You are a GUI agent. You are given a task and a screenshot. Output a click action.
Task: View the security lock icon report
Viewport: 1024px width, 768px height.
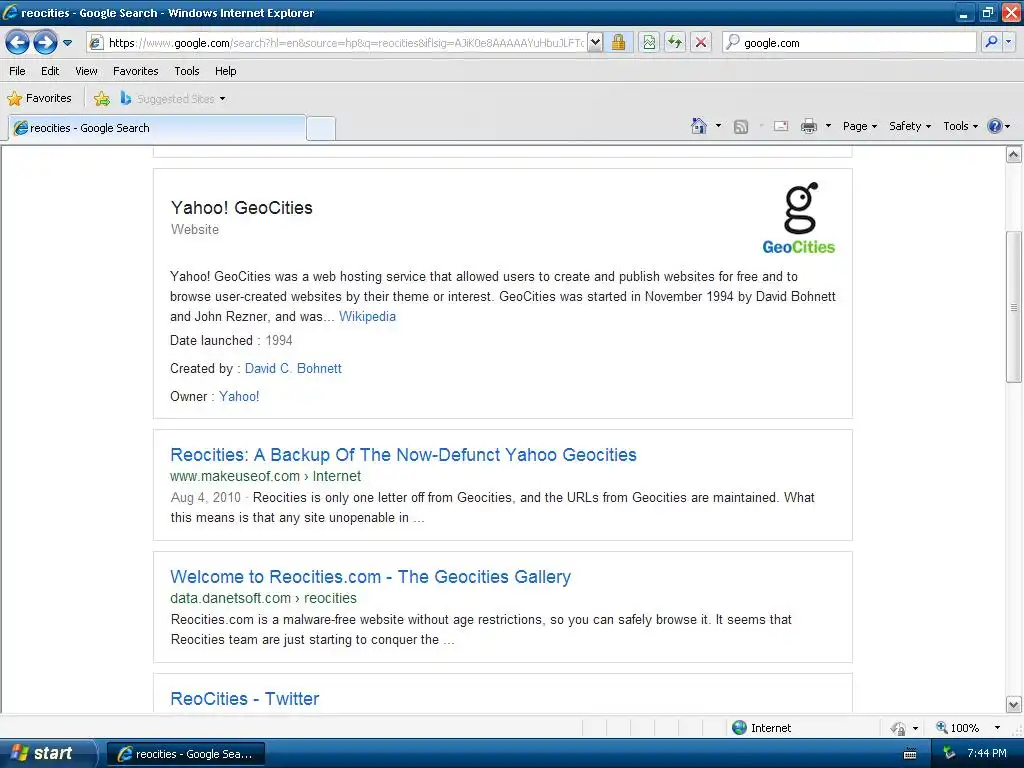(x=618, y=43)
